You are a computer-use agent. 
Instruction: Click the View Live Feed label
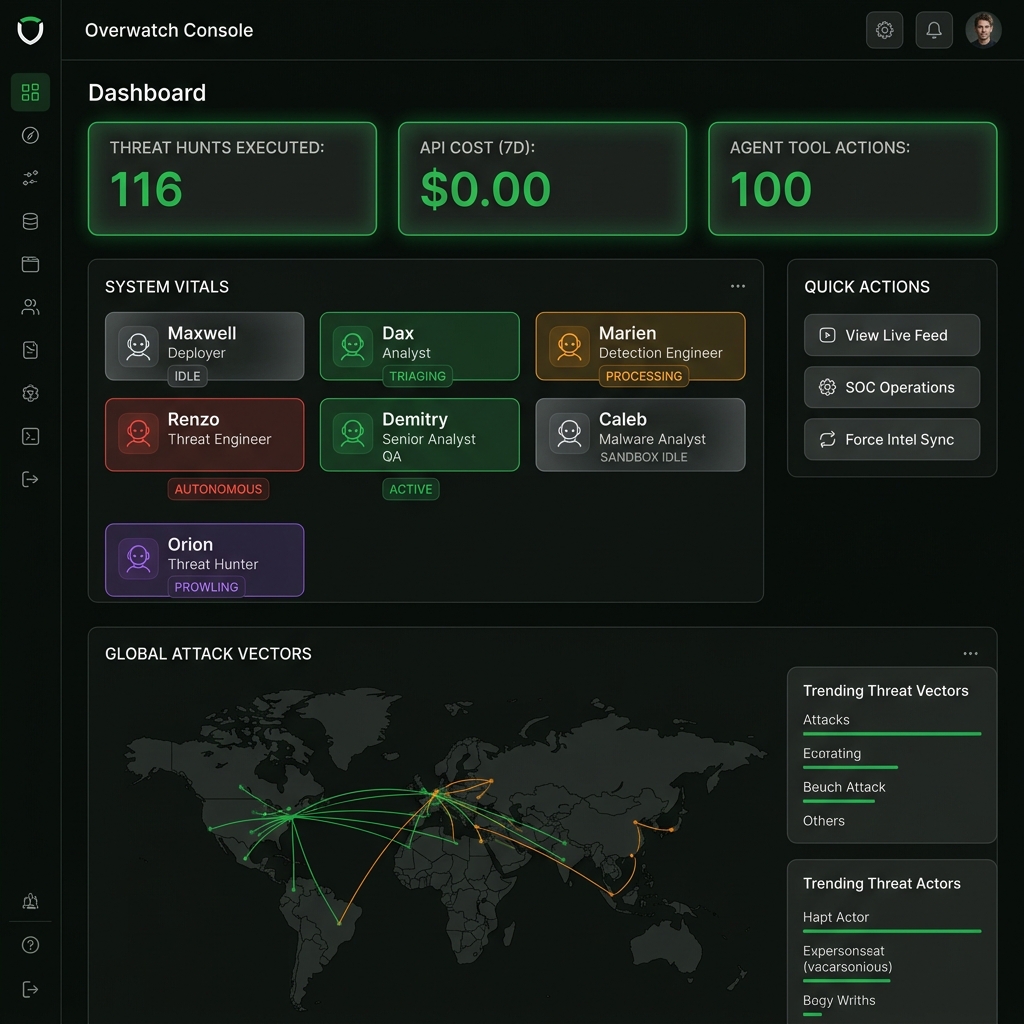896,336
